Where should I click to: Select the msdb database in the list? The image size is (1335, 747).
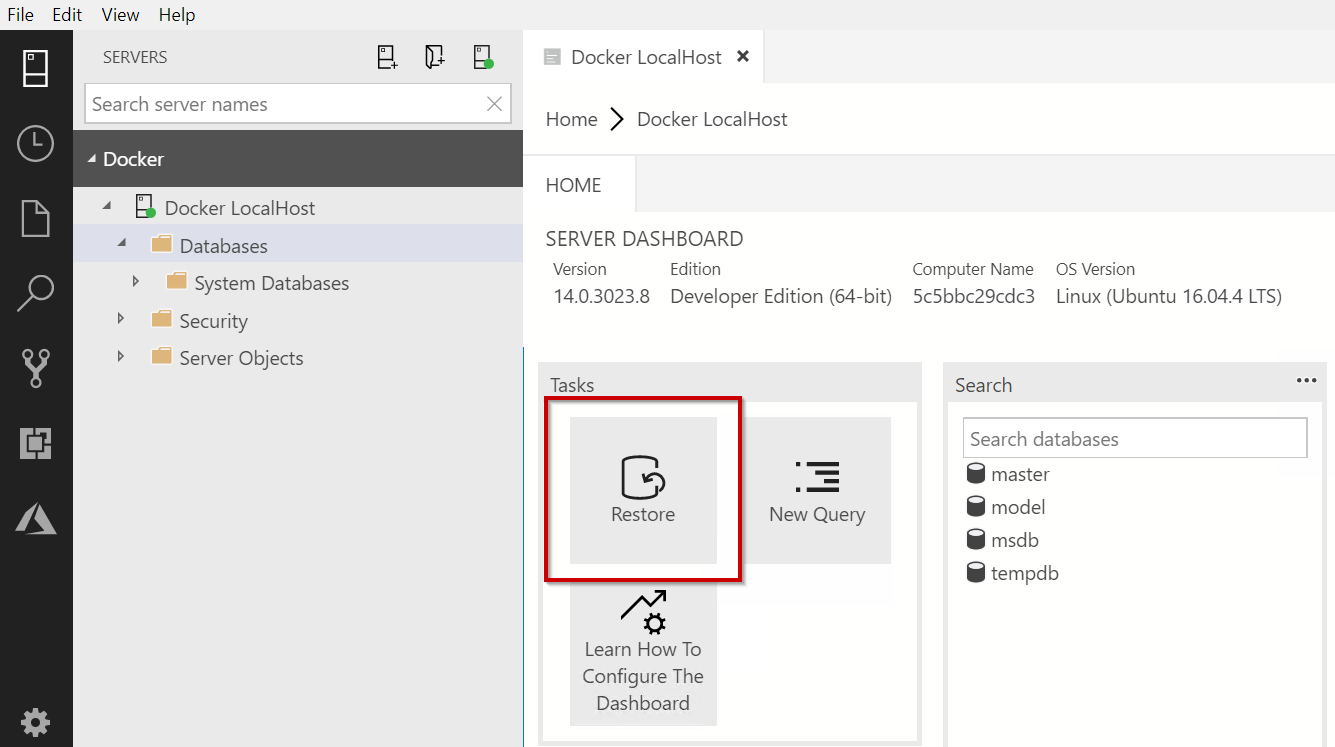[x=1014, y=540]
